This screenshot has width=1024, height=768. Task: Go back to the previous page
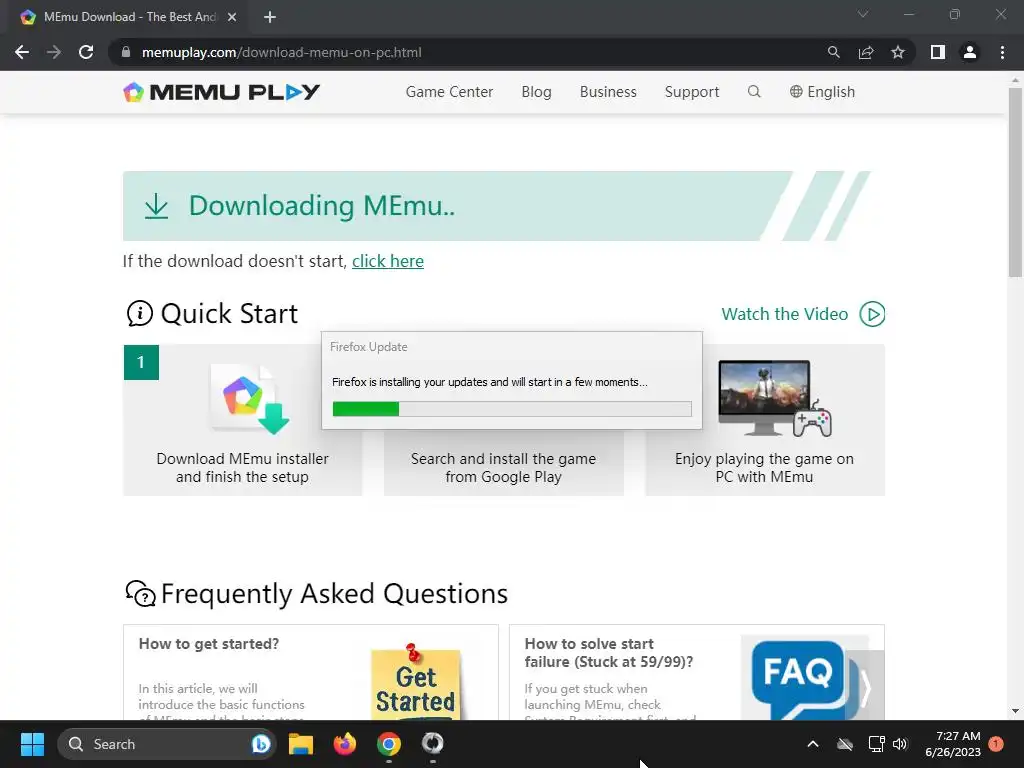pyautogui.click(x=22, y=52)
